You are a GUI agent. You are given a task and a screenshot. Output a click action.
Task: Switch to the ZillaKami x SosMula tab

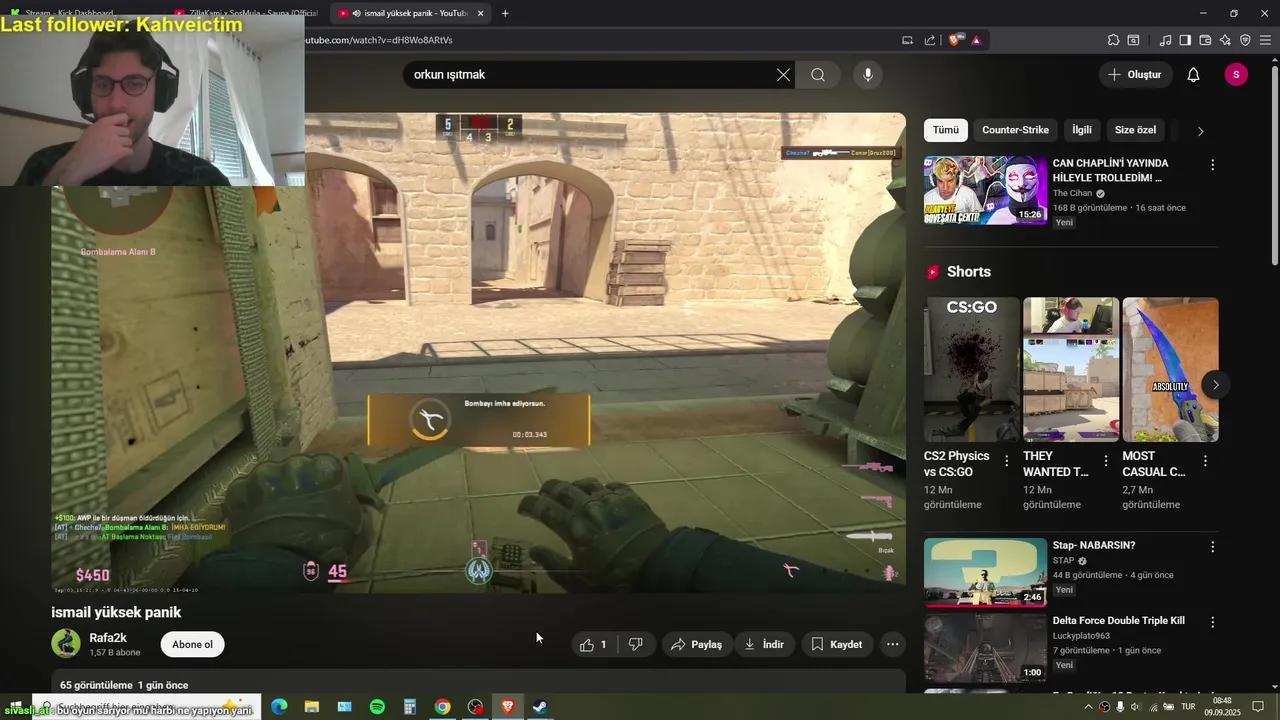tap(247, 13)
